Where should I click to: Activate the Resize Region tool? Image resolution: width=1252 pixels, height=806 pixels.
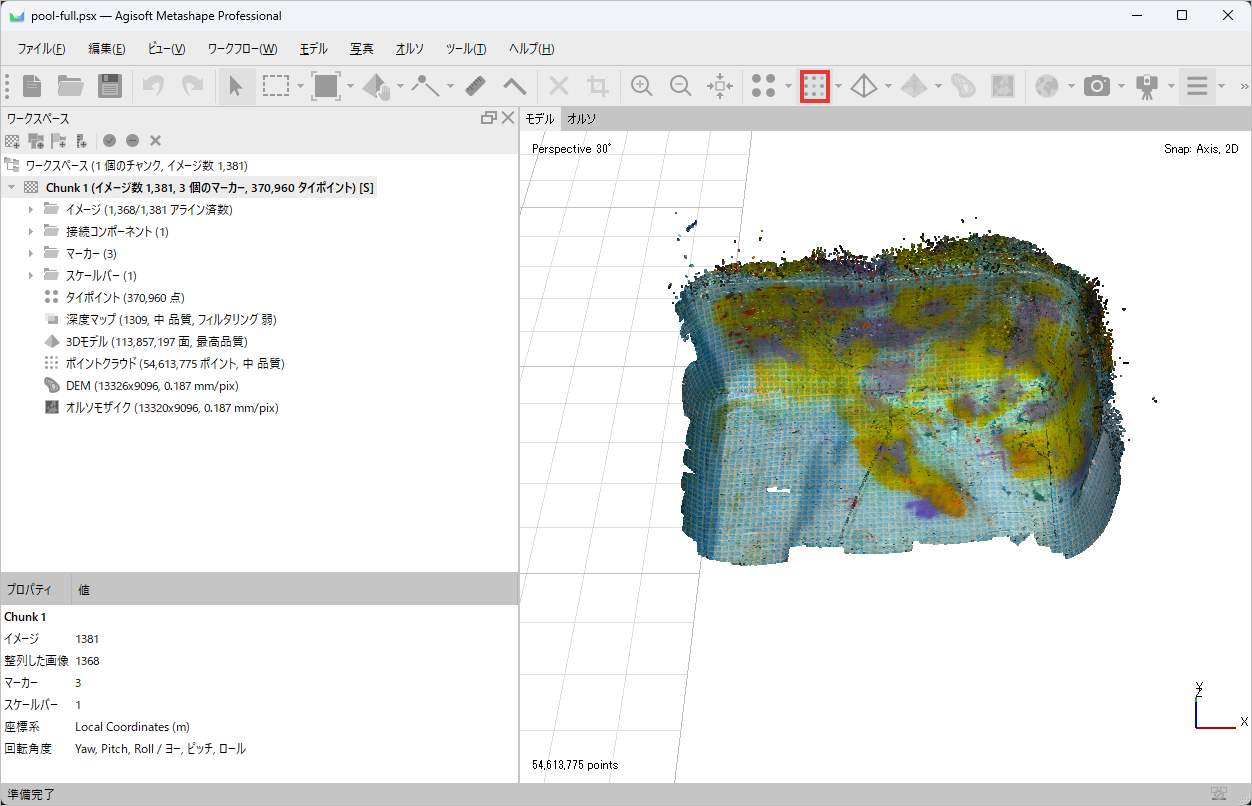click(326, 86)
